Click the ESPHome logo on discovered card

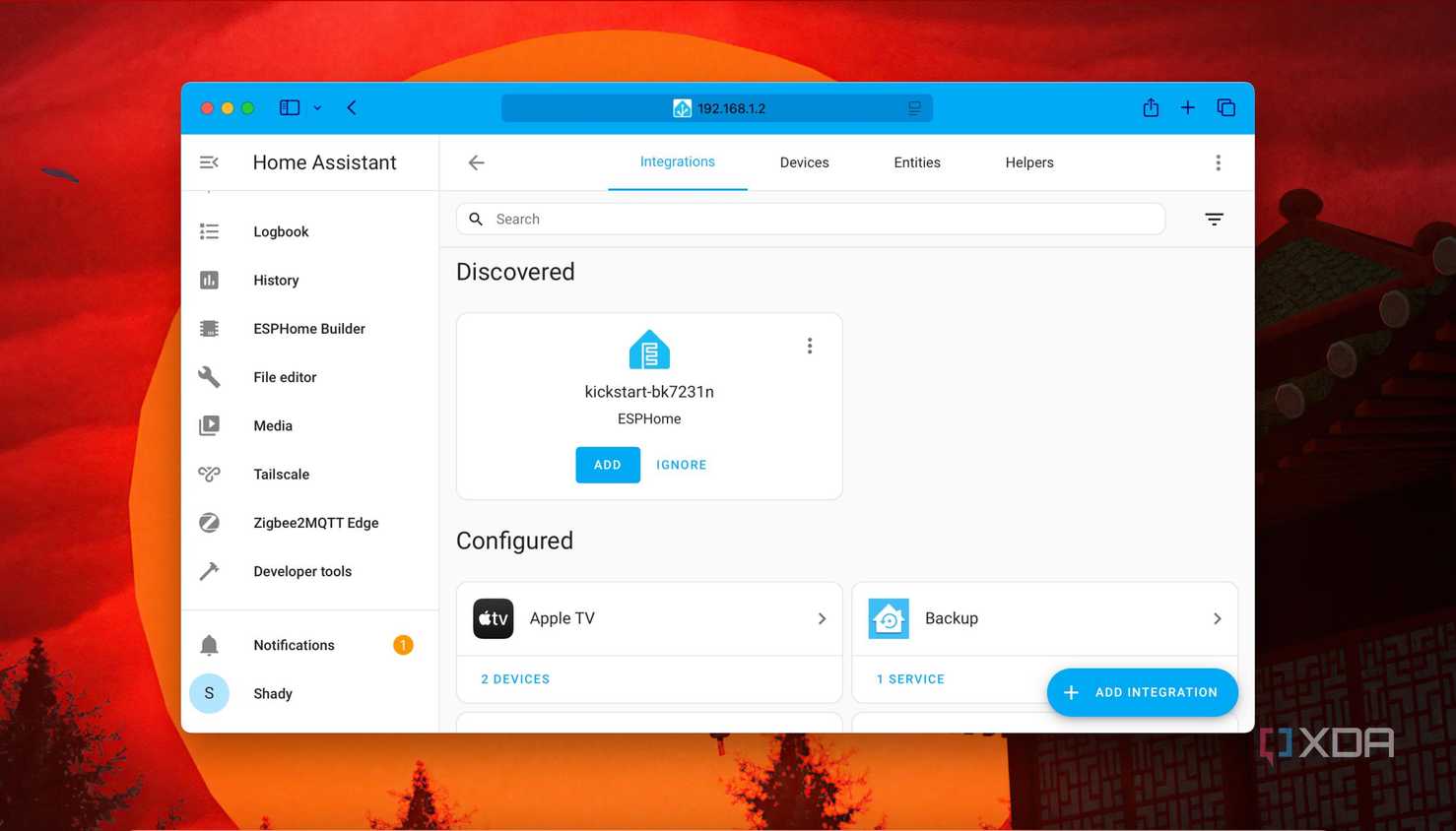click(649, 350)
